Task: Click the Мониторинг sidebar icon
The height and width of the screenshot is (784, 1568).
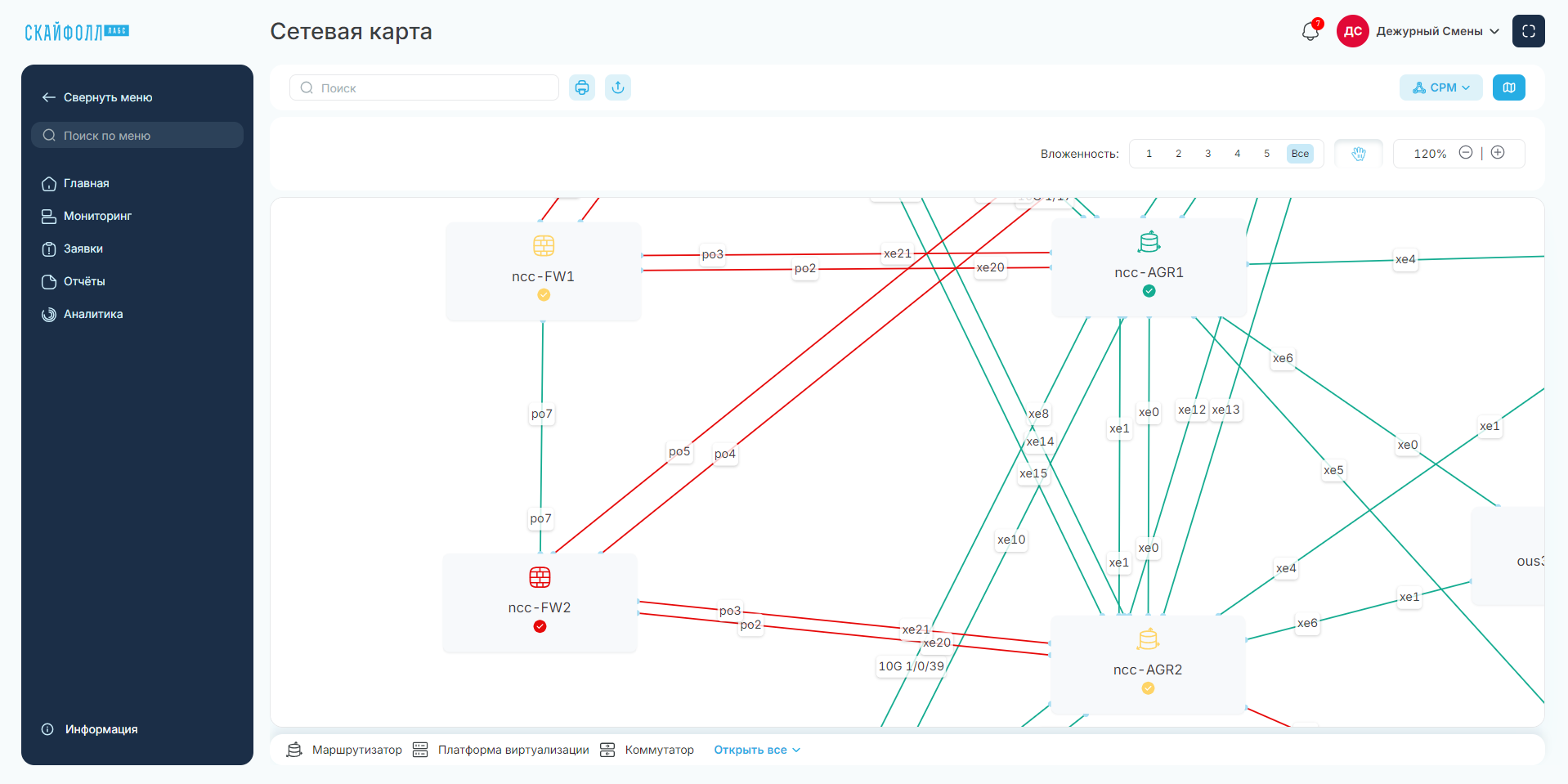Action: (x=49, y=216)
